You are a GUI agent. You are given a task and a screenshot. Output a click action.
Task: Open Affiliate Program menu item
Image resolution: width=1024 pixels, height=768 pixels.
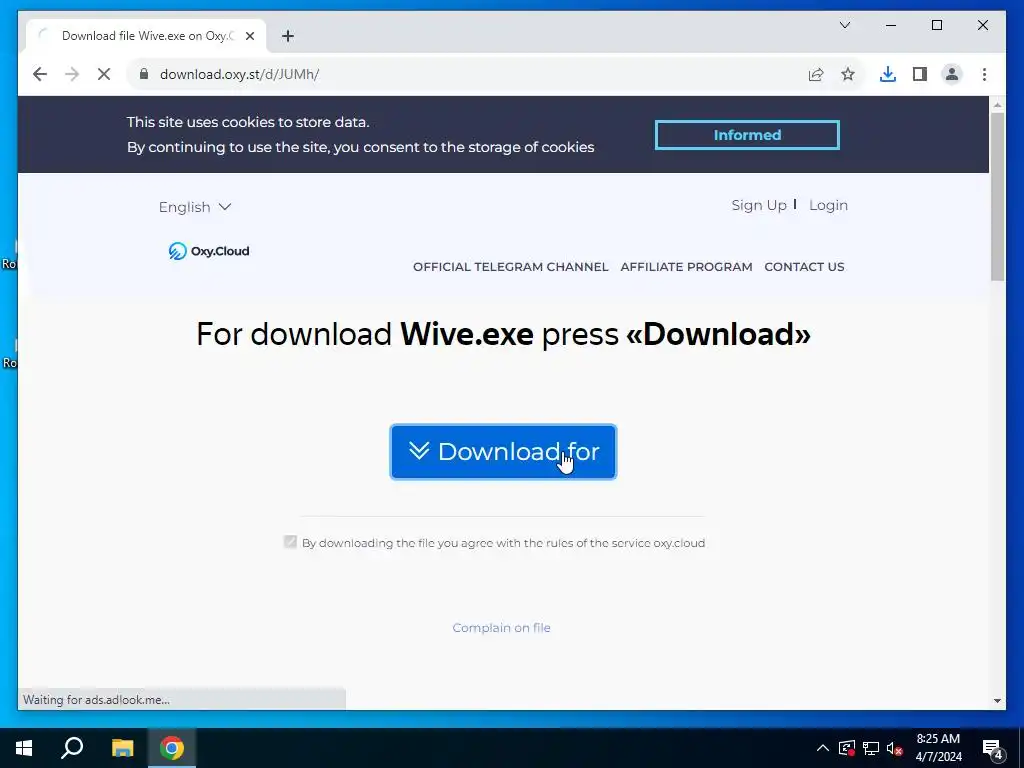pos(686,266)
